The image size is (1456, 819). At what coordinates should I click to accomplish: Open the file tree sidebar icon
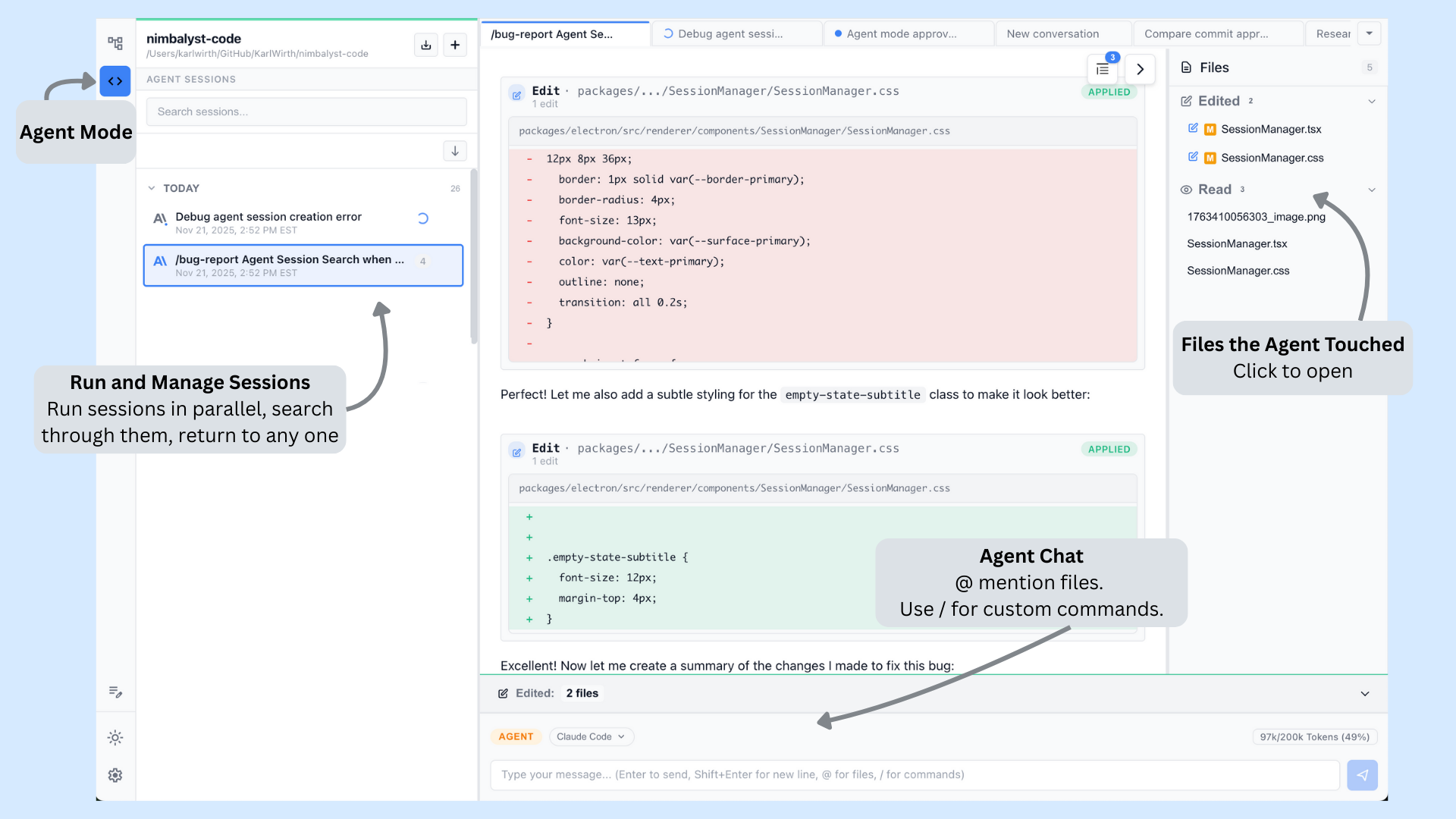pyautogui.click(x=115, y=43)
